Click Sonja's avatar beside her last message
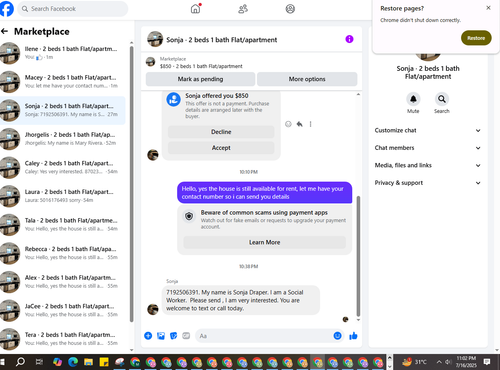The image size is (500, 370). 153,309
